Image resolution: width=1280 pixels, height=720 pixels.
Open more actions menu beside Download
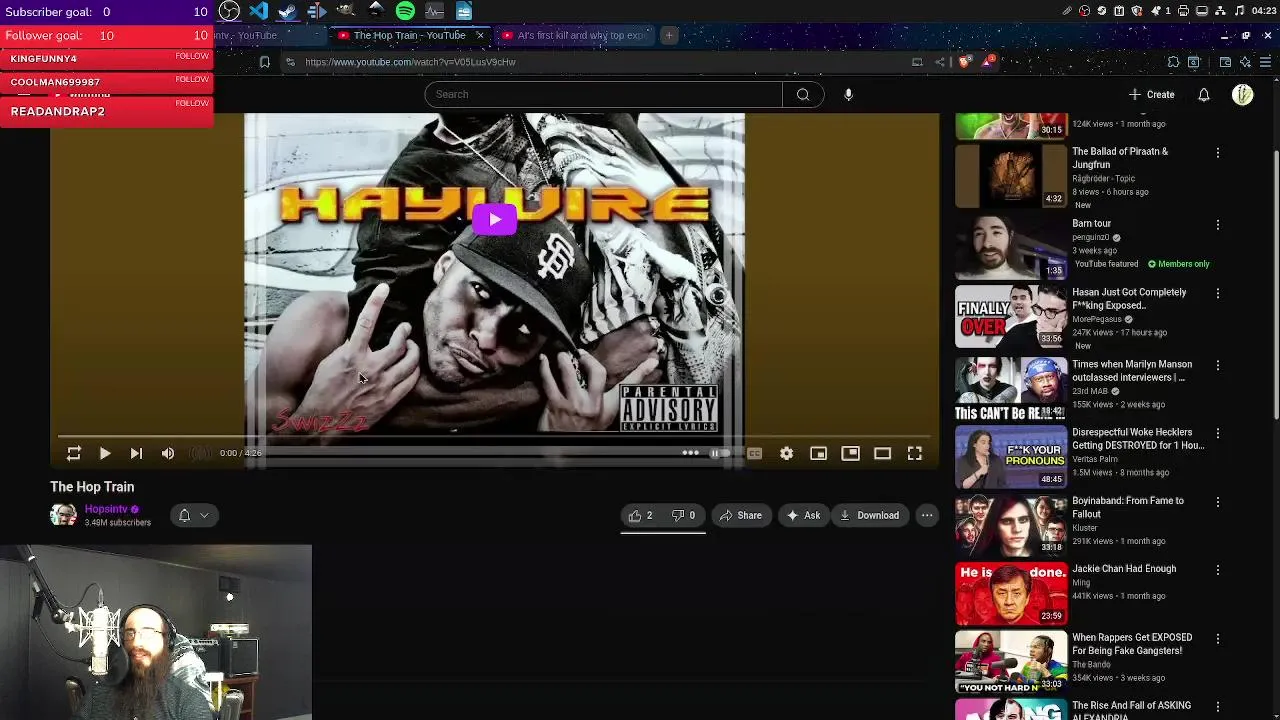click(927, 515)
